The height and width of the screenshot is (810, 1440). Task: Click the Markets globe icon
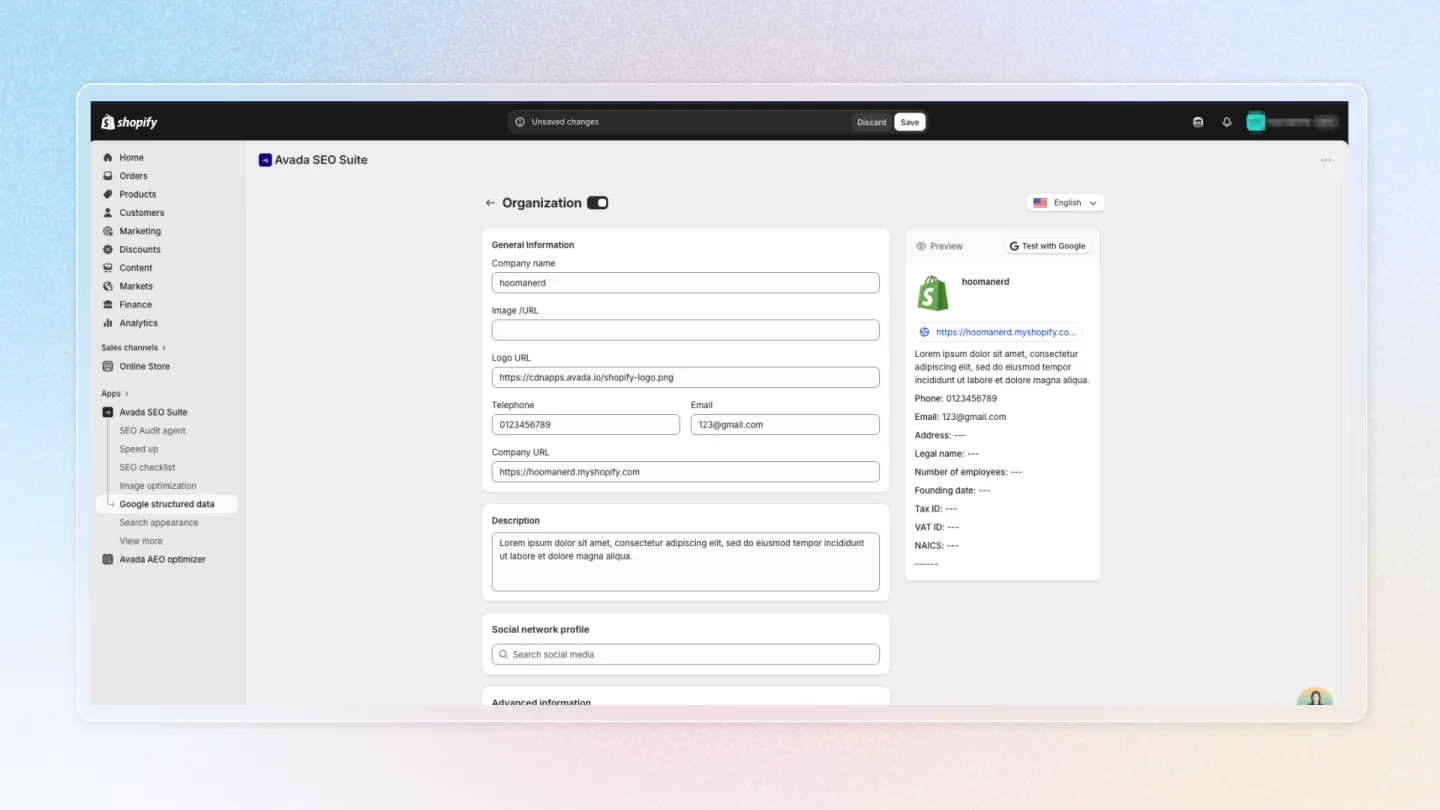pyautogui.click(x=108, y=286)
